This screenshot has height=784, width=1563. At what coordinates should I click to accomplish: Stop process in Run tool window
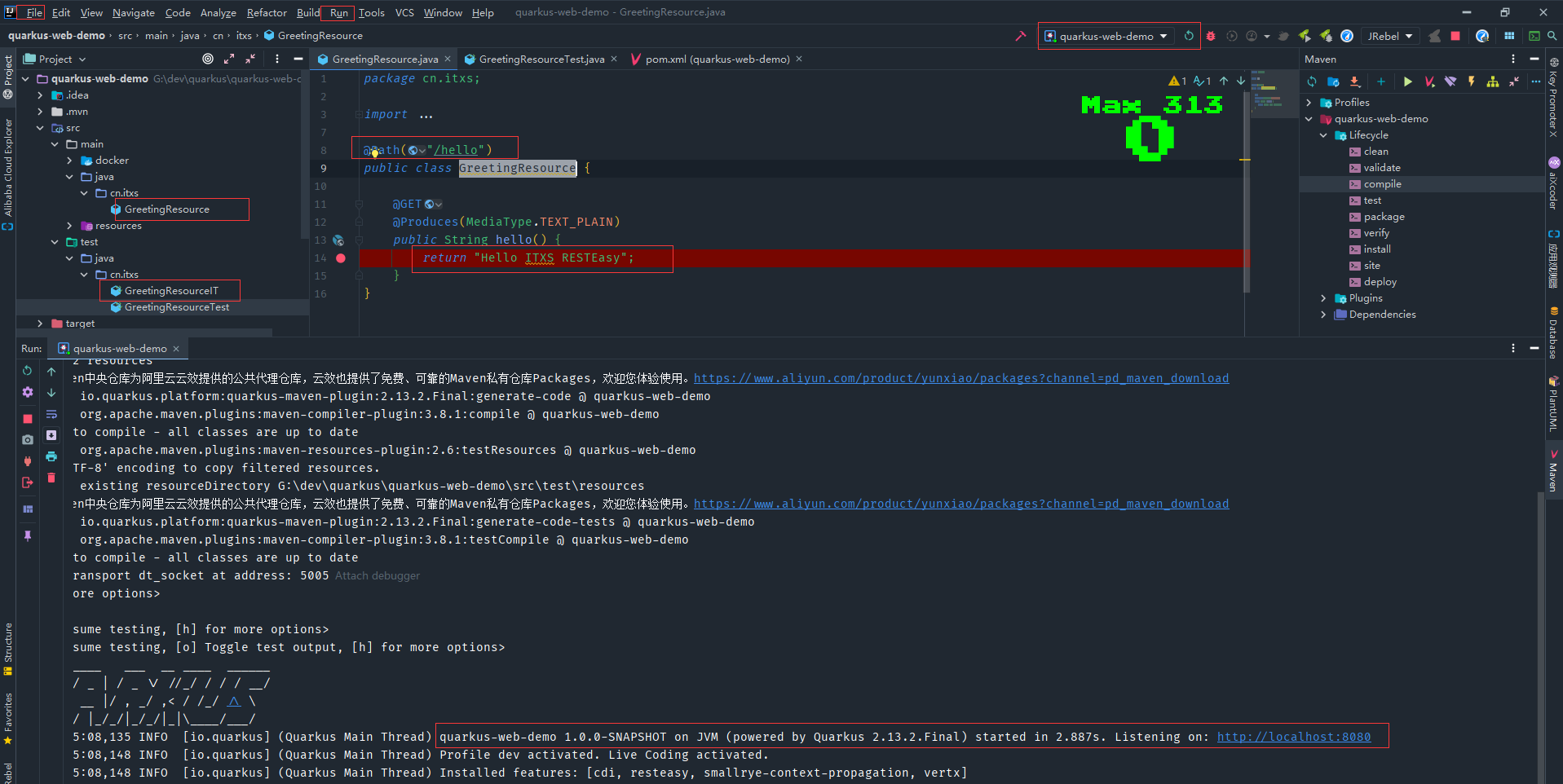click(28, 418)
